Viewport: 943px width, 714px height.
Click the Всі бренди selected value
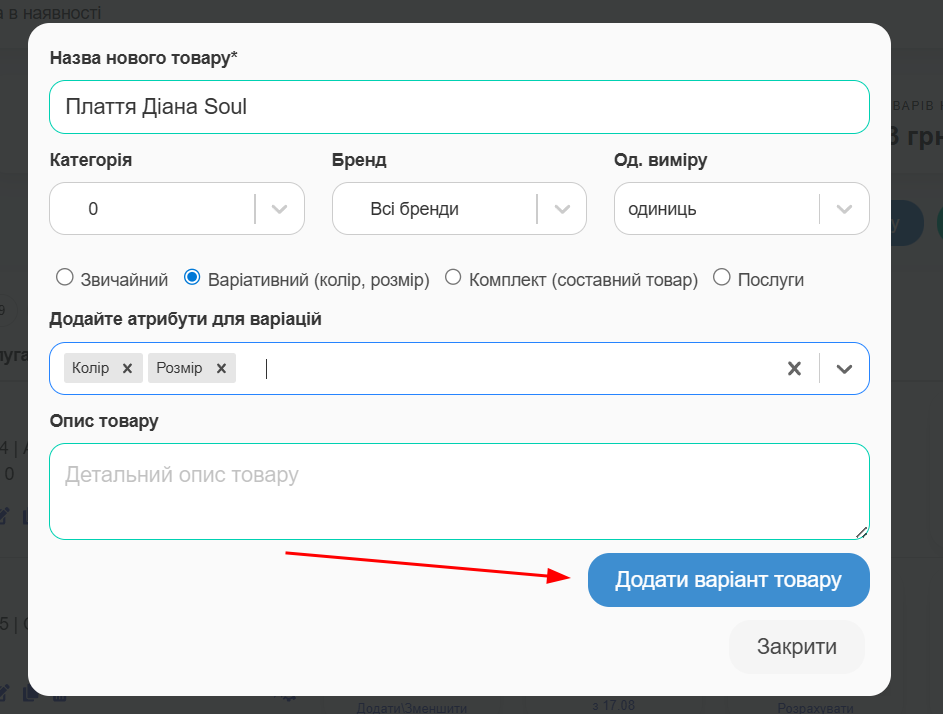[x=414, y=209]
